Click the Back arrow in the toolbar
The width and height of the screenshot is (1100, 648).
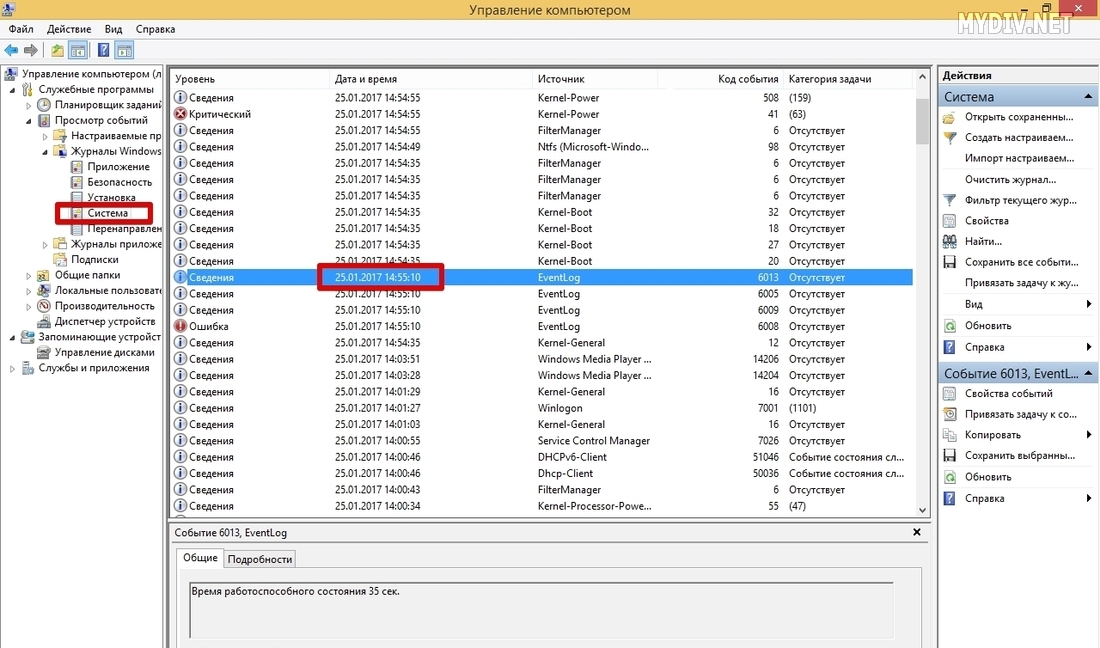click(x=11, y=50)
